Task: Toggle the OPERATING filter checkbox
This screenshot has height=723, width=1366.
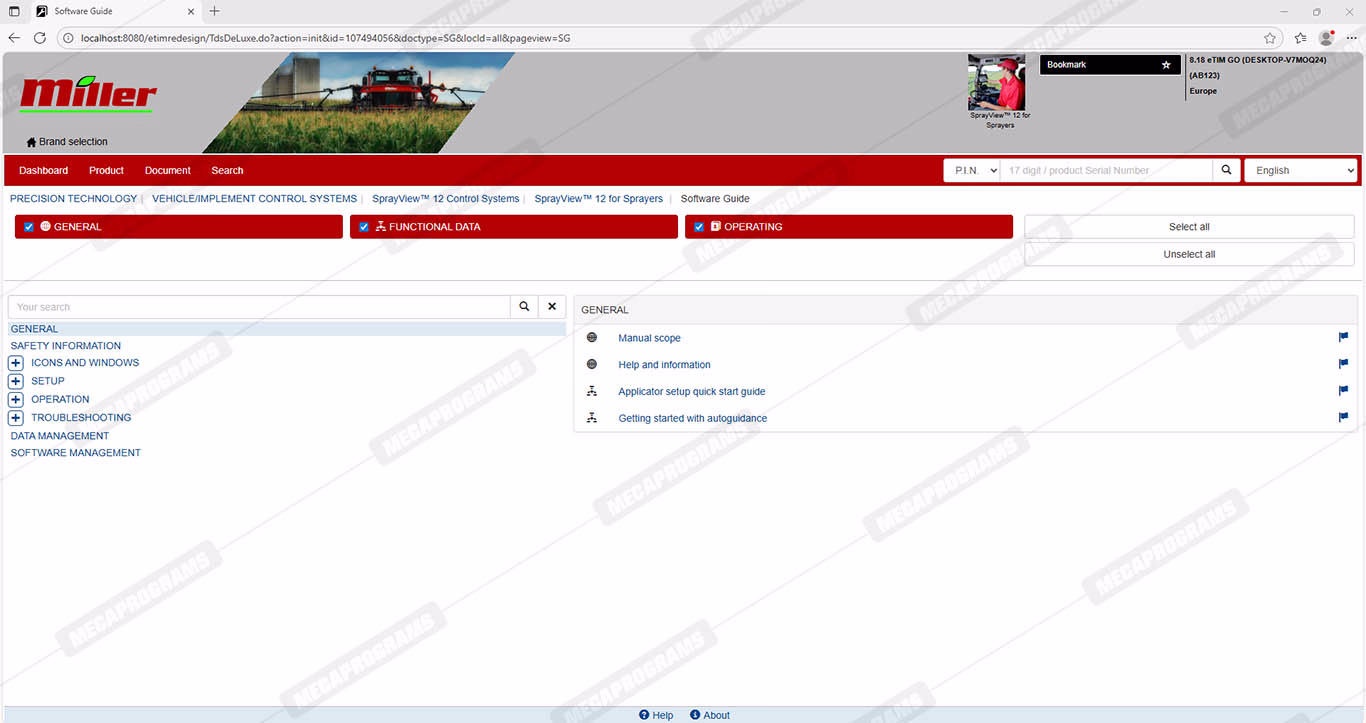Action: coord(699,227)
